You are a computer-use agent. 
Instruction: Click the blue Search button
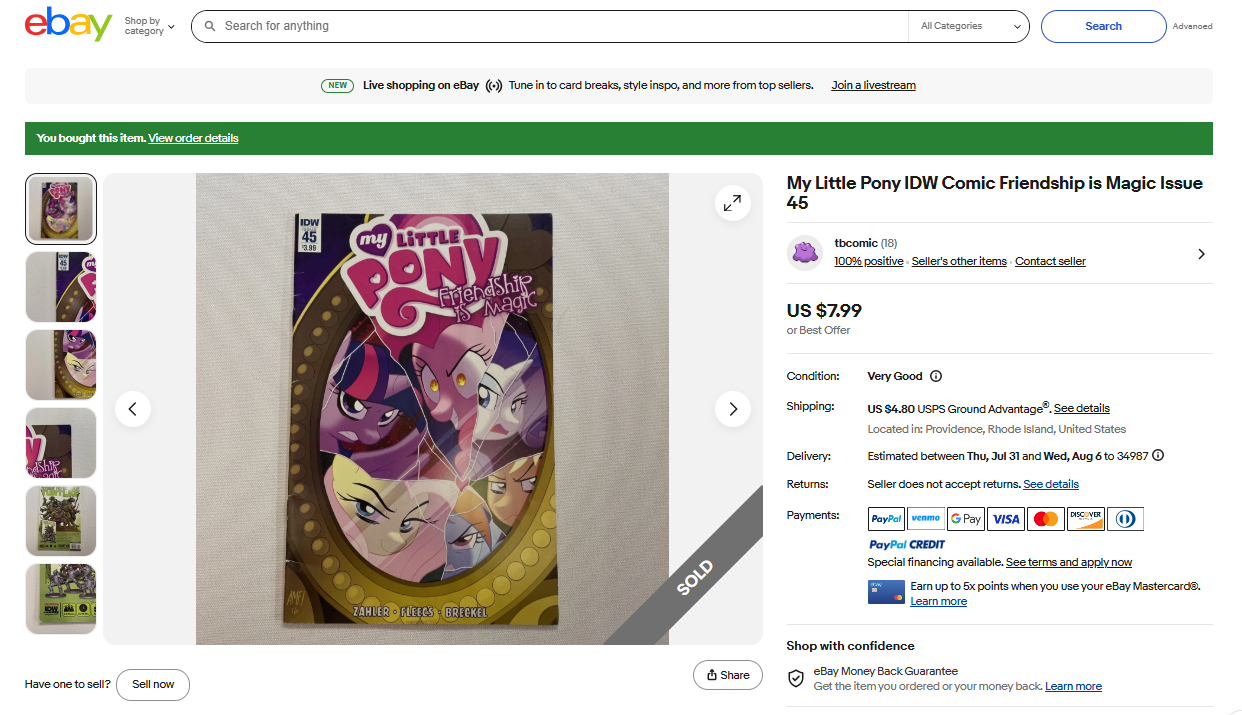pyautogui.click(x=1103, y=26)
